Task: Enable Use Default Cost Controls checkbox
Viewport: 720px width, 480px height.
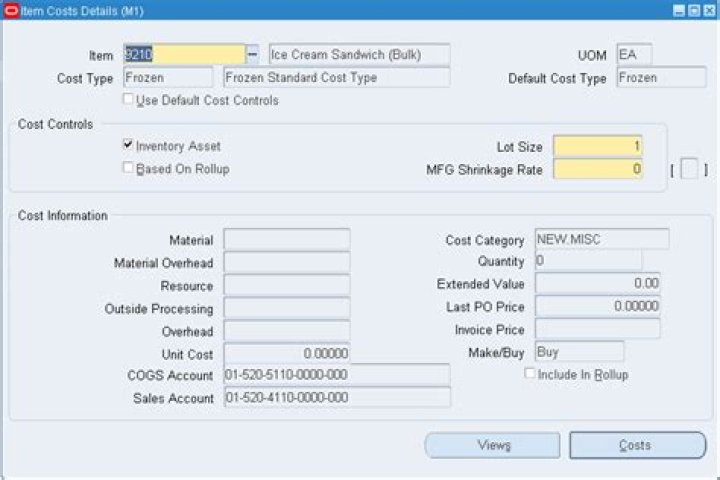Action: [128, 99]
